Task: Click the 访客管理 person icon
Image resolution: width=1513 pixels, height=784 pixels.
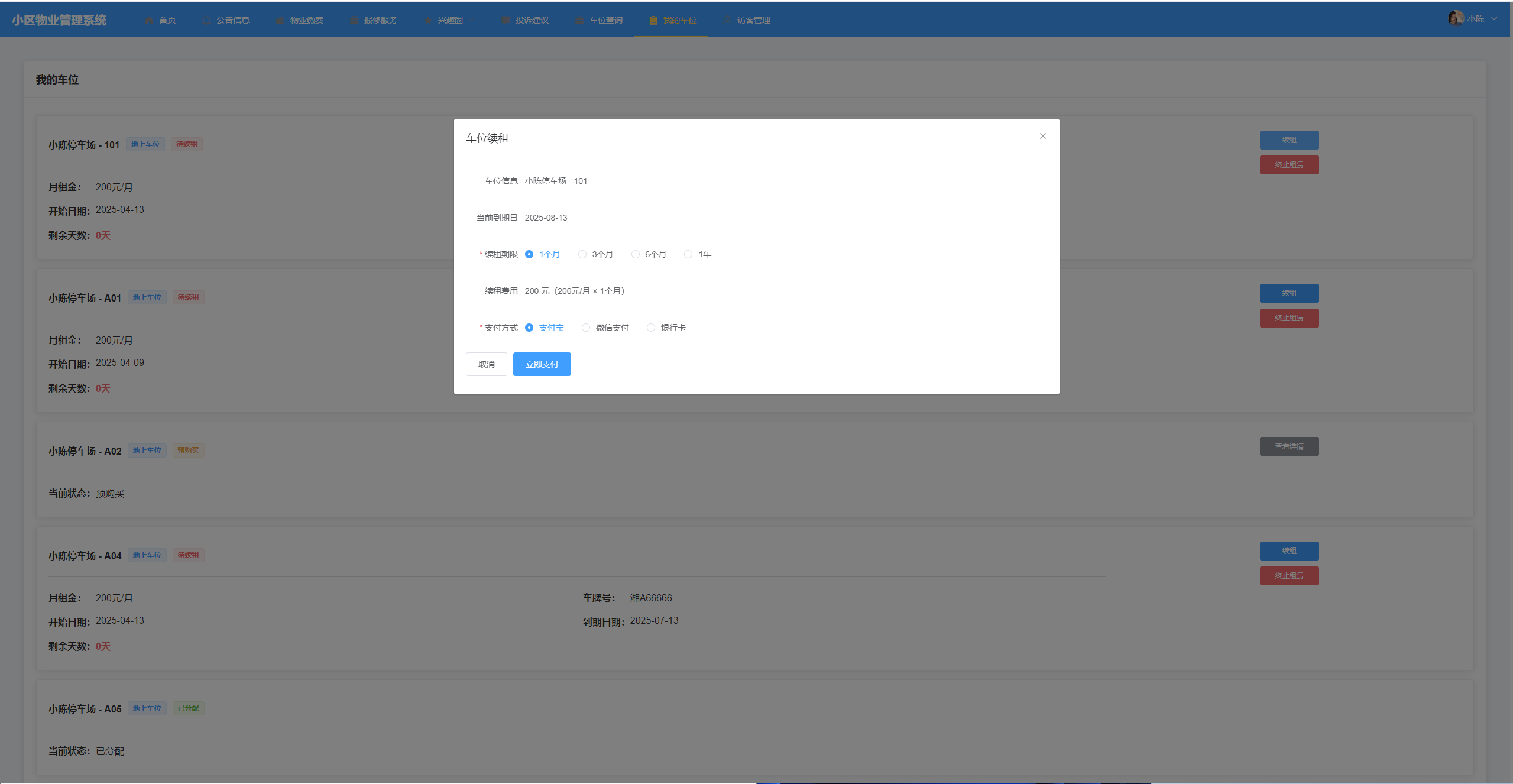Action: point(727,20)
